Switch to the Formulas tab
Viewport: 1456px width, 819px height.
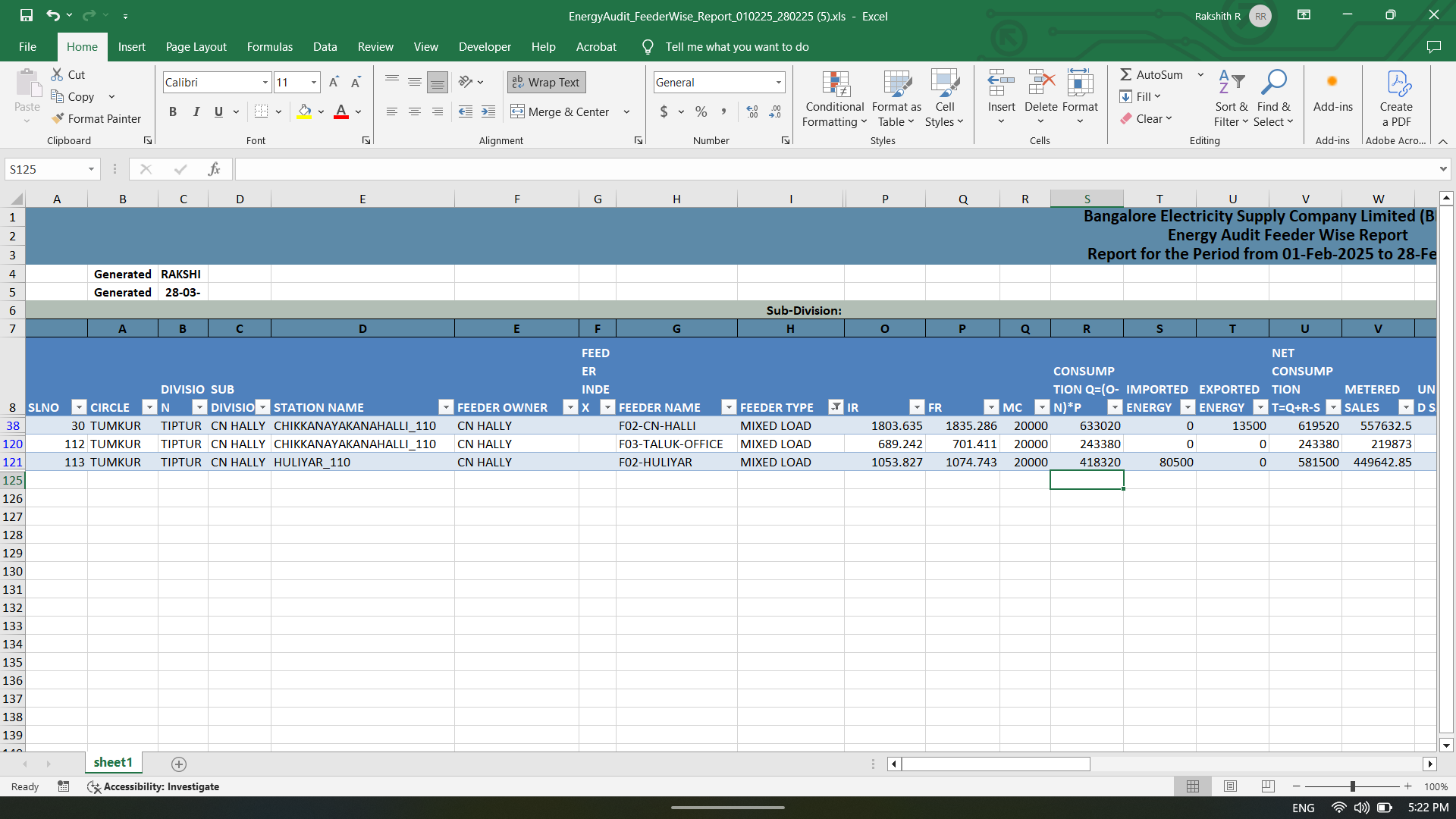pos(269,47)
